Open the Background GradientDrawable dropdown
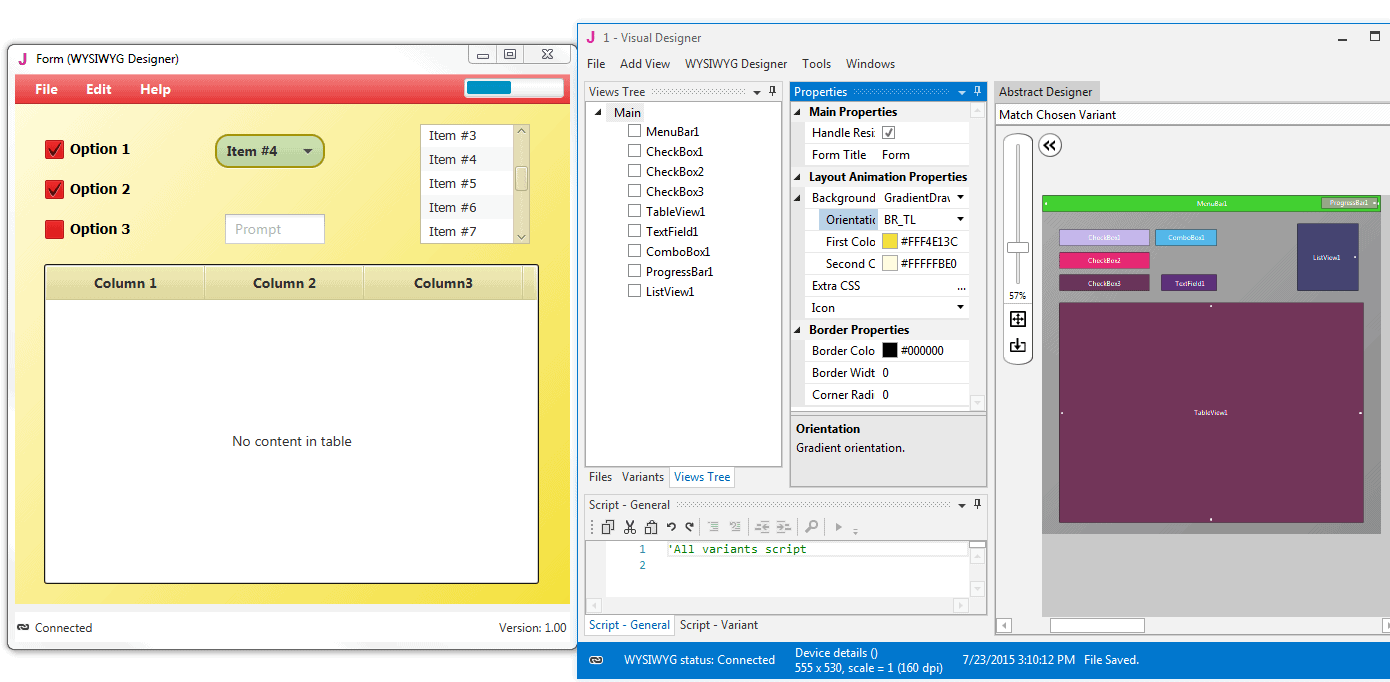Image resolution: width=1390 pixels, height=682 pixels. tap(960, 198)
